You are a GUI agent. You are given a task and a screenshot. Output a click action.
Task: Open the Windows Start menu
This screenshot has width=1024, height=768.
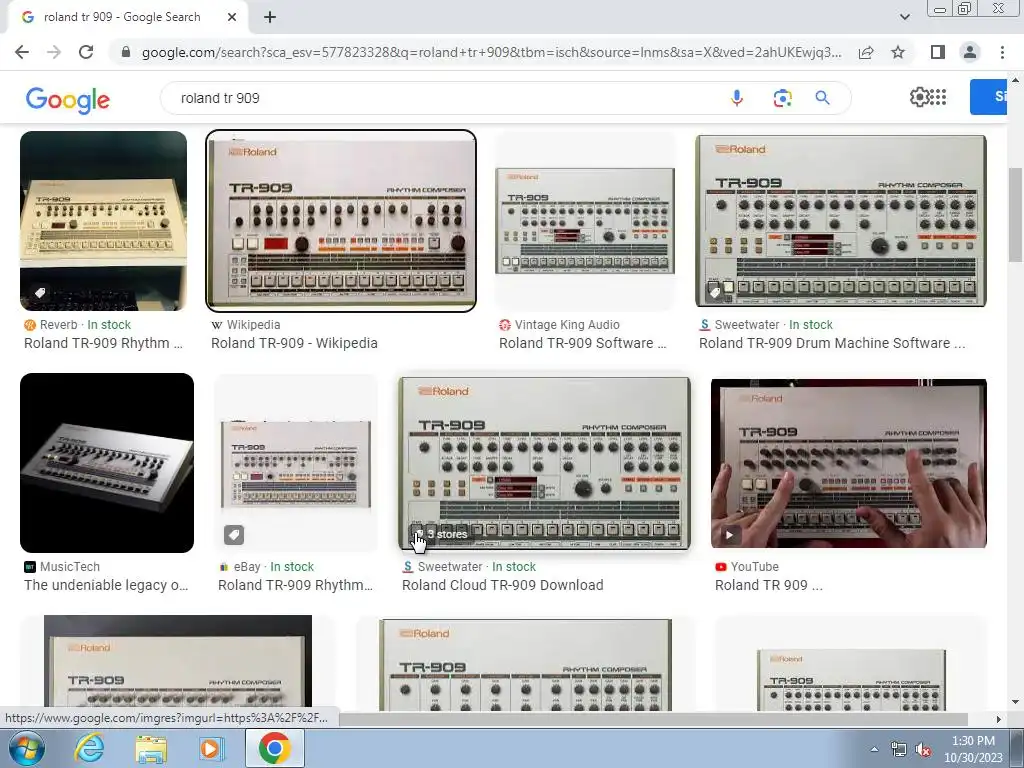pyautogui.click(x=26, y=748)
